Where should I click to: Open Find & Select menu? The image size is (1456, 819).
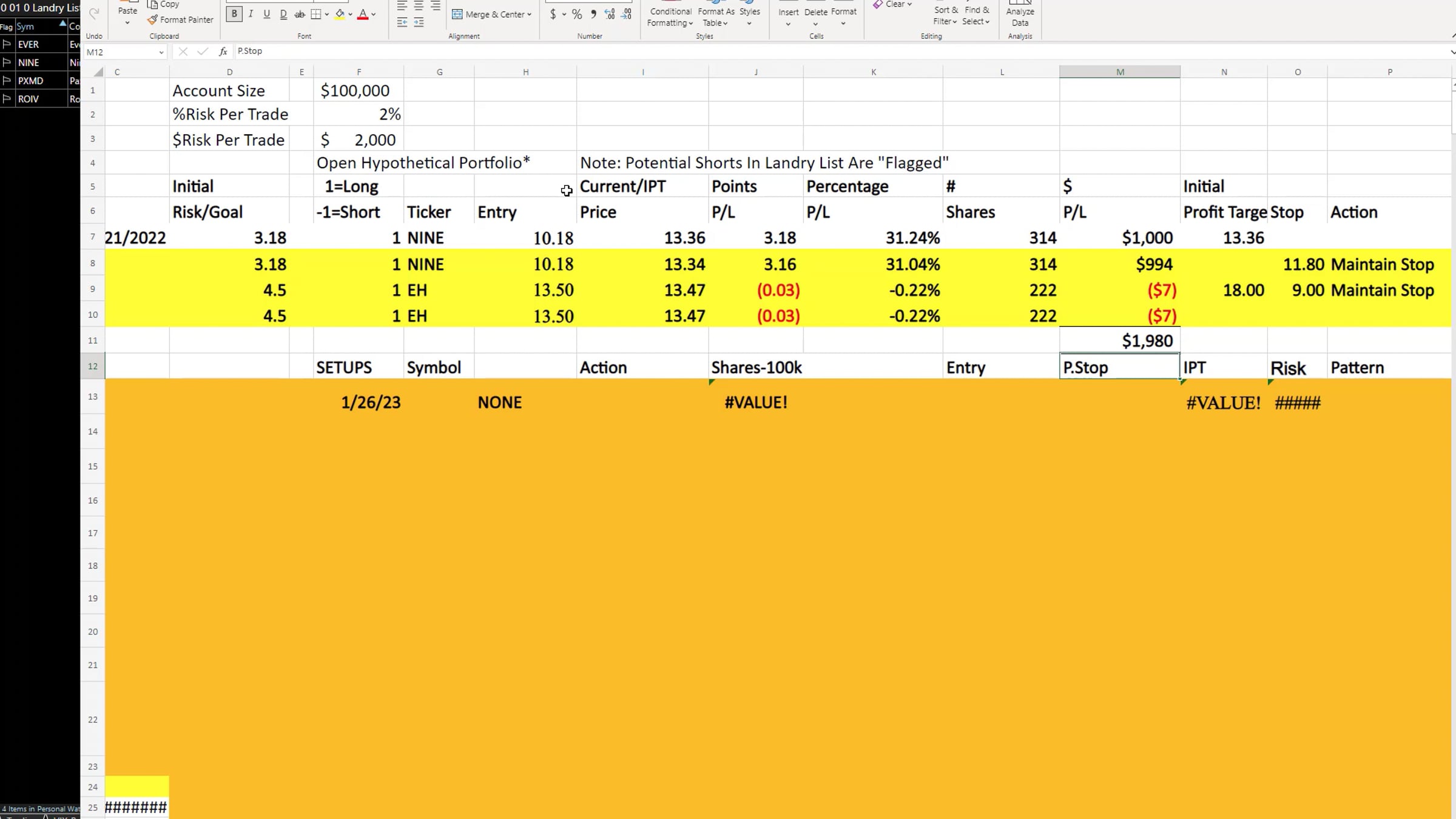[x=976, y=15]
